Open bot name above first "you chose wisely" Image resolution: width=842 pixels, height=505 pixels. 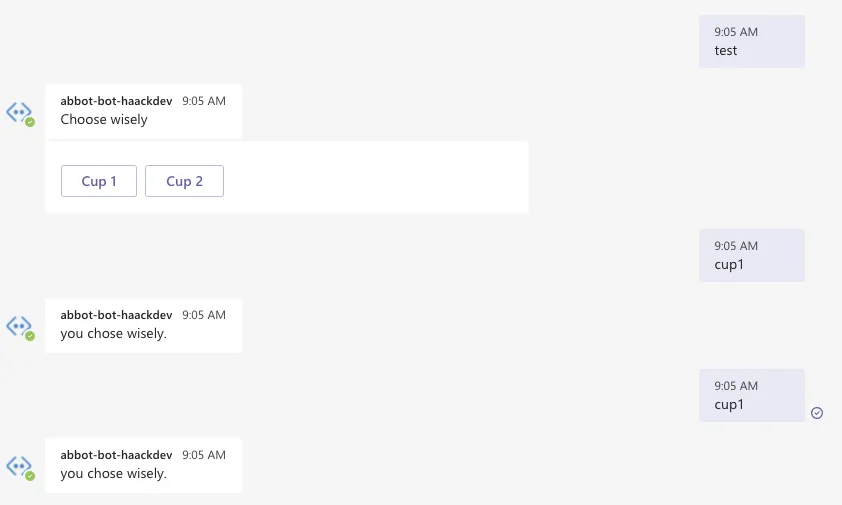116,315
